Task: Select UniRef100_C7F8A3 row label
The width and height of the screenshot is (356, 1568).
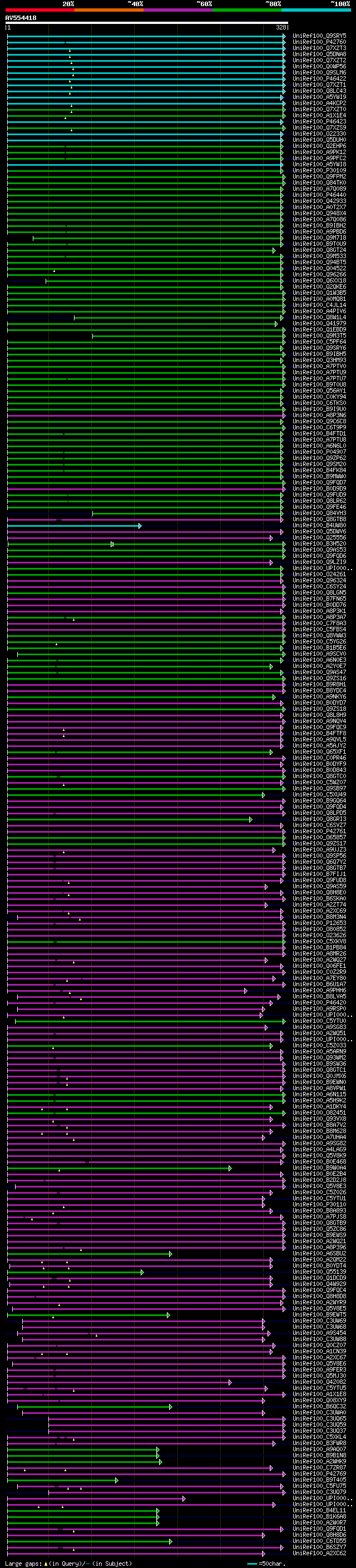Action: tap(319, 624)
